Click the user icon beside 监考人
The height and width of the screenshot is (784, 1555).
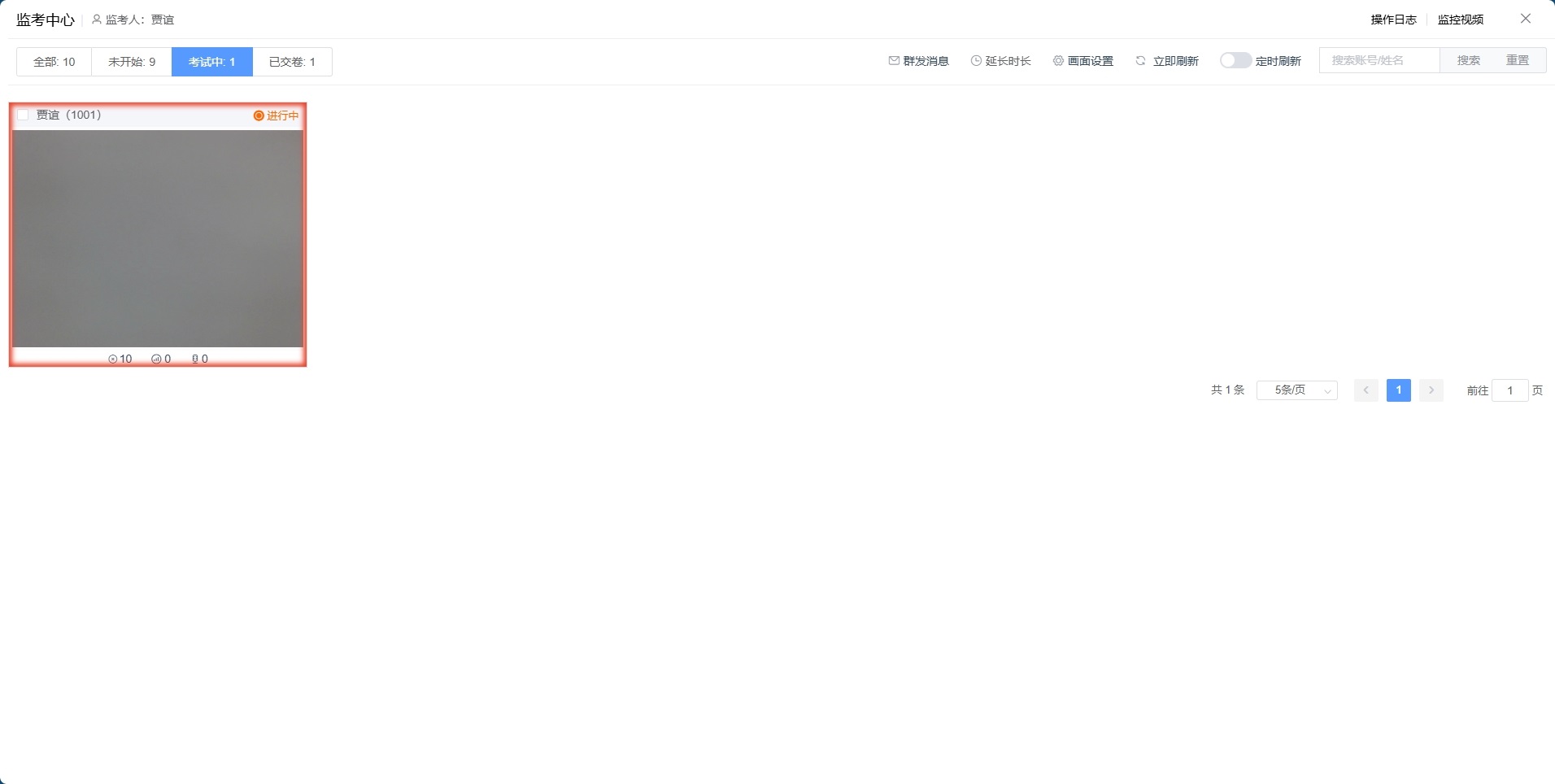pos(97,20)
